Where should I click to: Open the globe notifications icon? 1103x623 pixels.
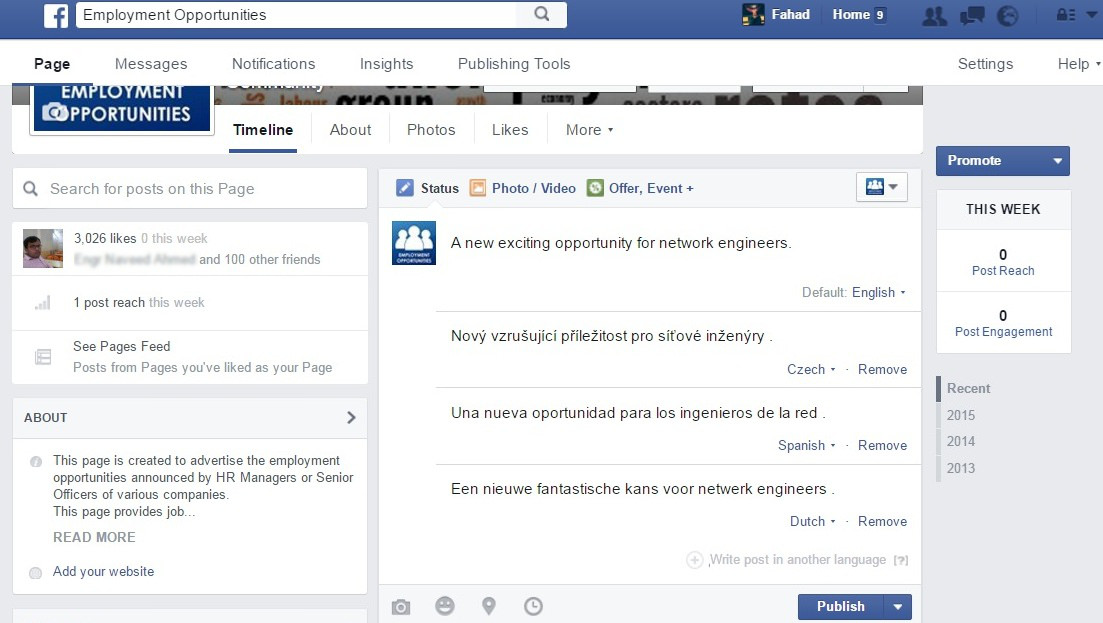click(1008, 15)
